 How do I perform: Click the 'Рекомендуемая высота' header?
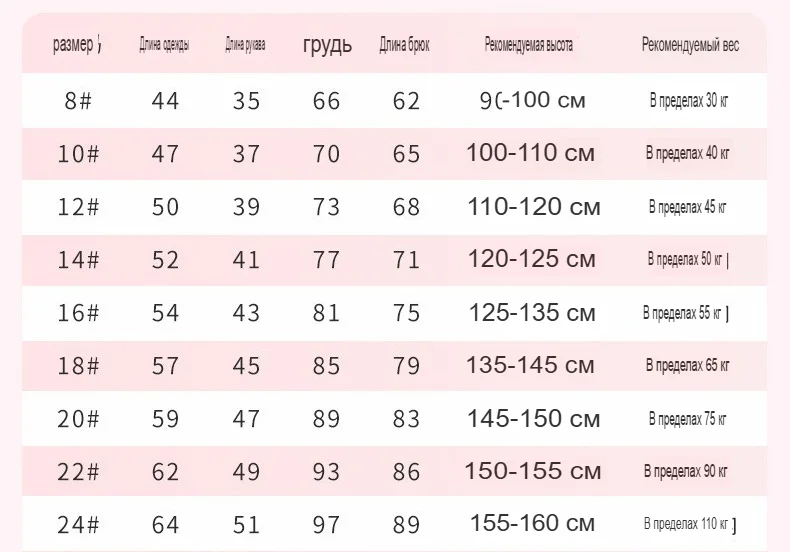529,45
